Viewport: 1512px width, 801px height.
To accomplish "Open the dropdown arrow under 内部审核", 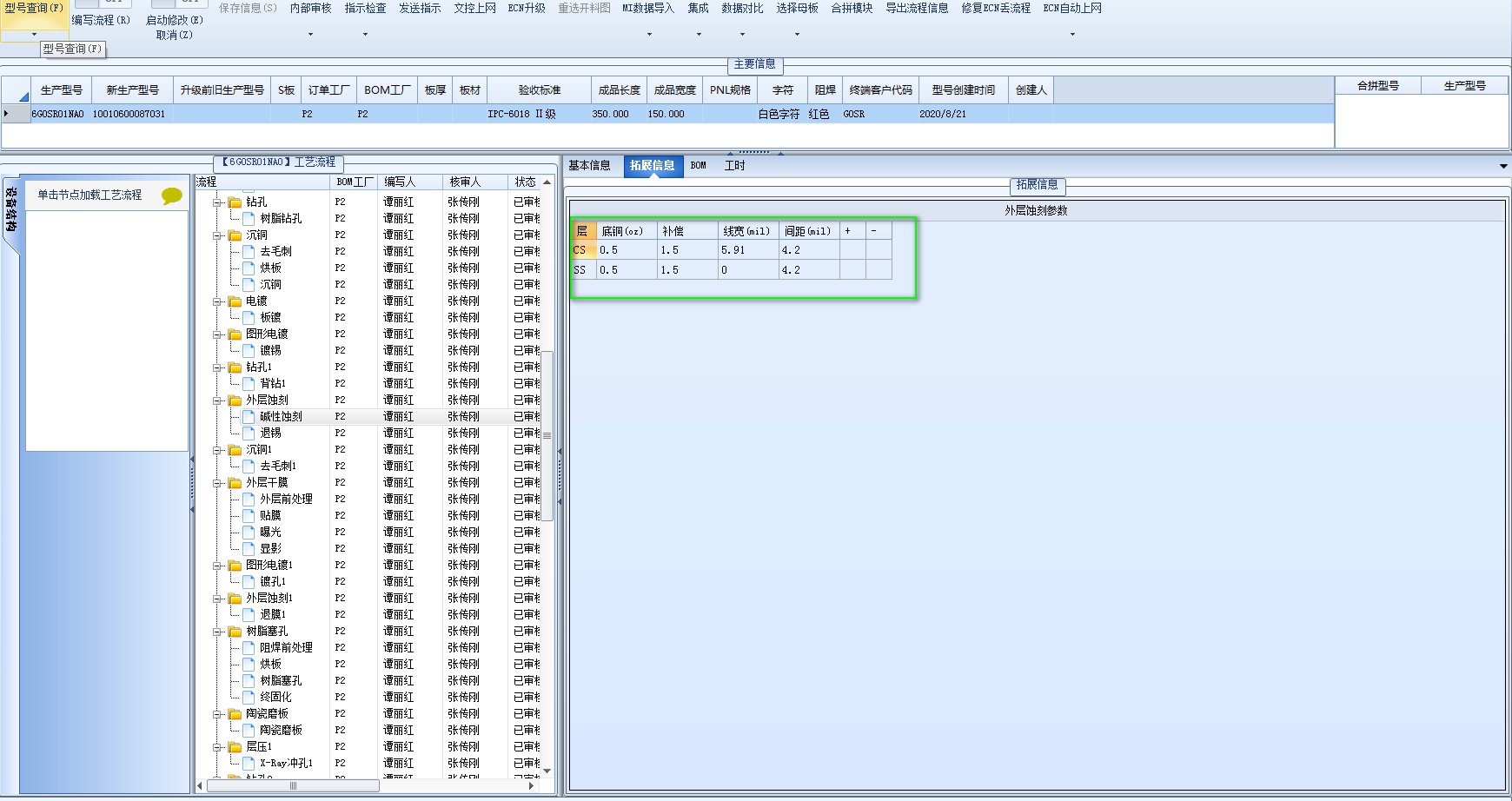I will pyautogui.click(x=310, y=35).
